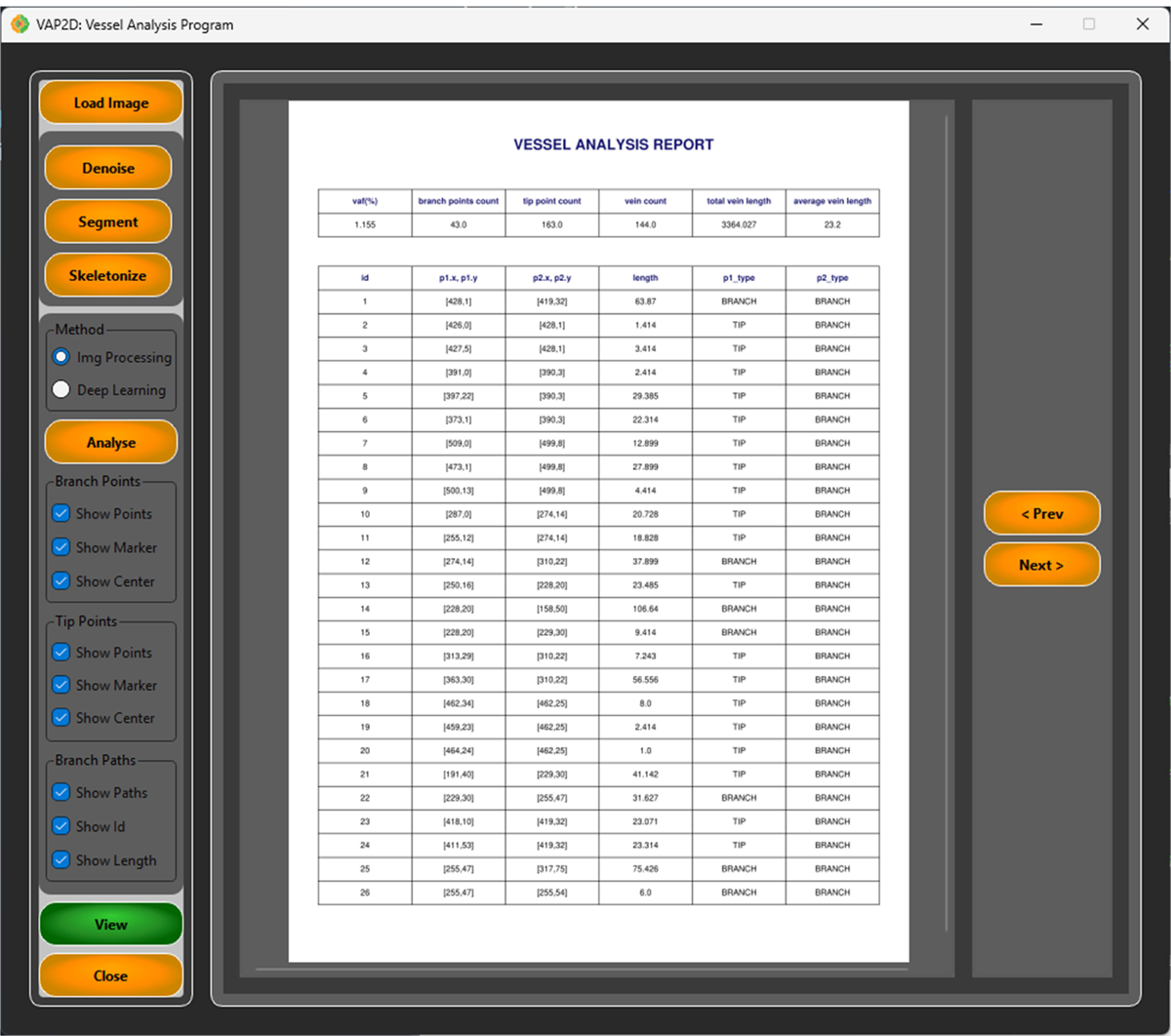
Task: Click the vaf(%) value 1.155
Action: 365,224
